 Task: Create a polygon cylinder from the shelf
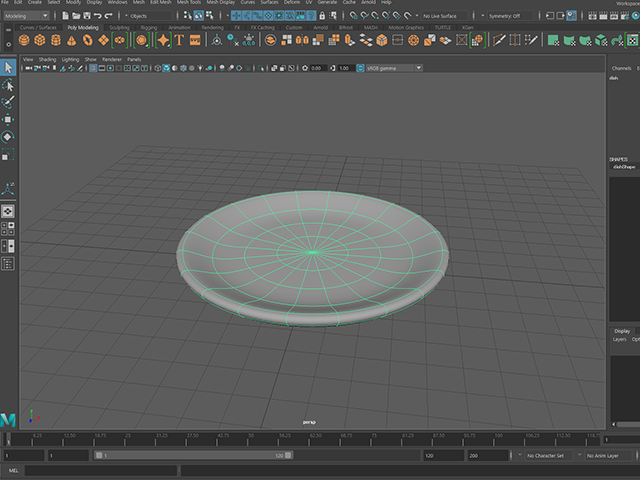click(56, 40)
